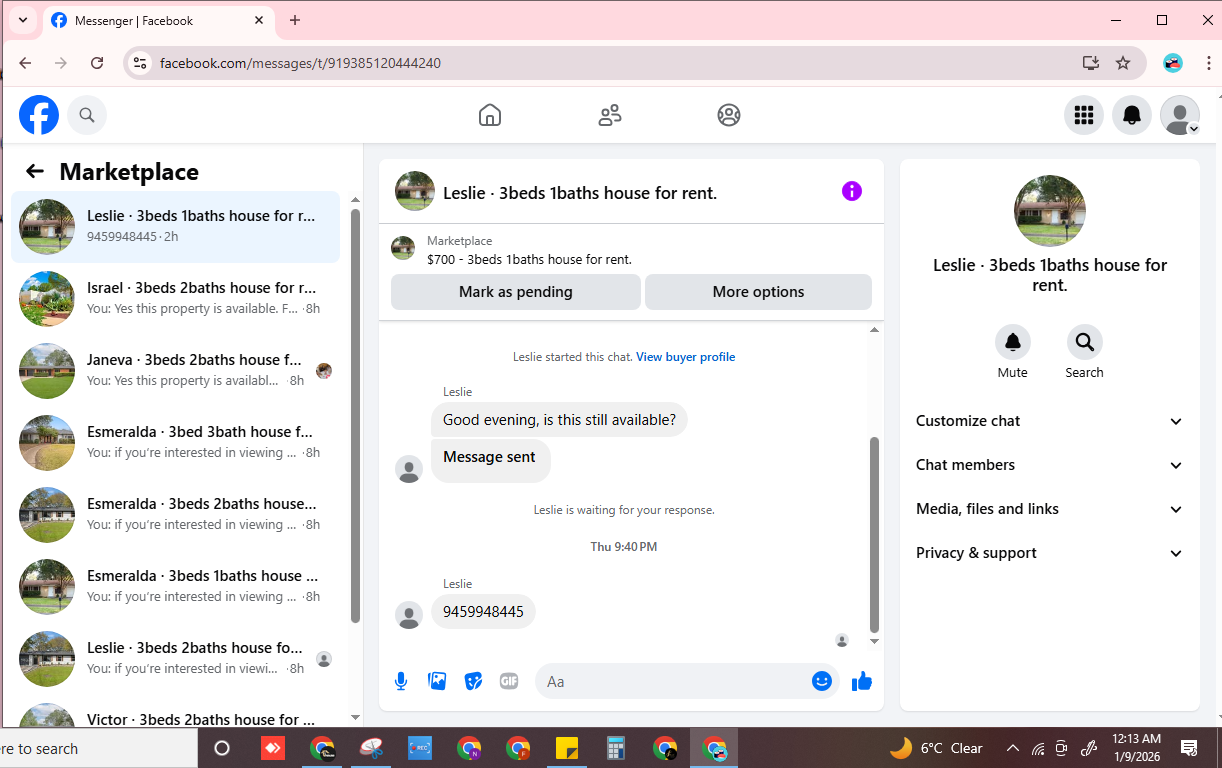Screen dimensions: 1222x768
Task: Open the Chrome profile avatar
Action: pos(1173,63)
